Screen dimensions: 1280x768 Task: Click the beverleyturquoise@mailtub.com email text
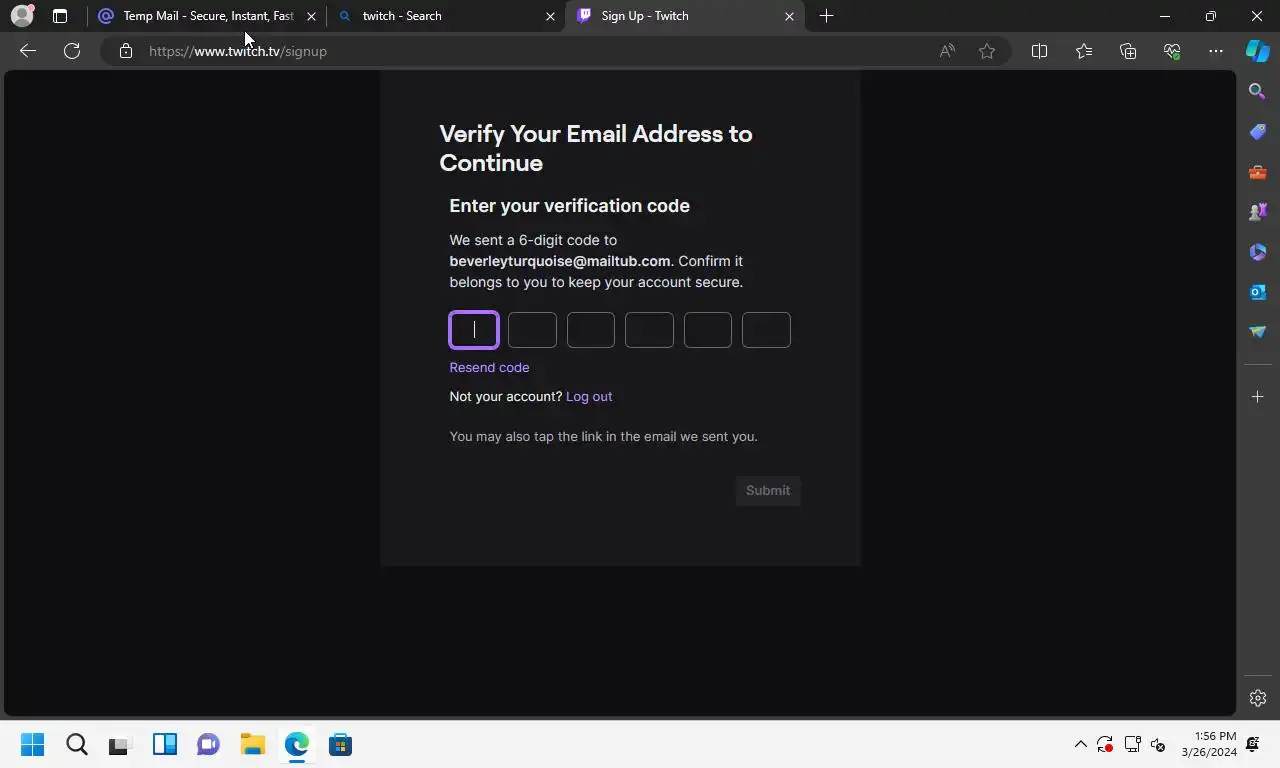tap(560, 261)
